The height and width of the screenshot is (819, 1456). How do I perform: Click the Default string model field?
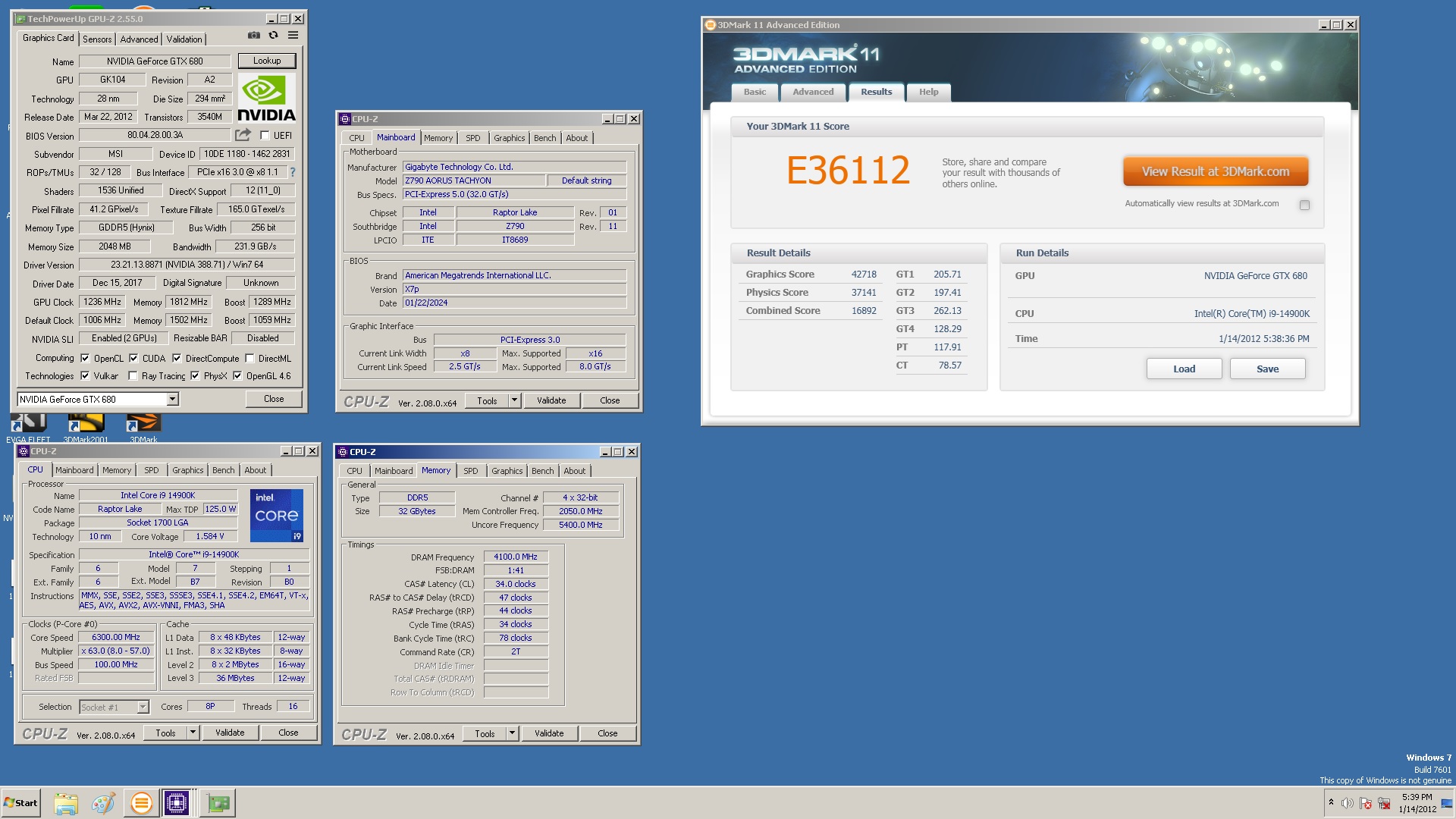tap(586, 180)
